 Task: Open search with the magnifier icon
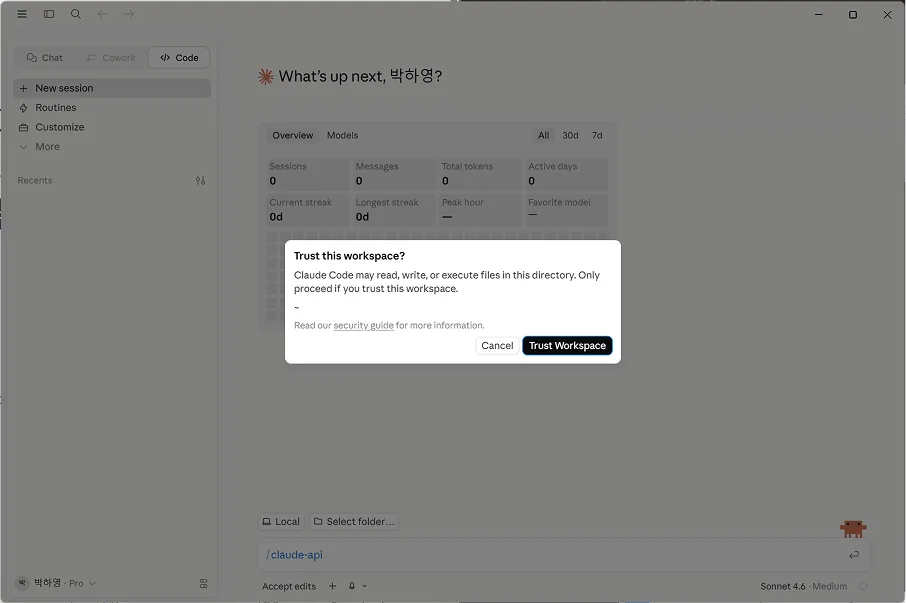[x=76, y=14]
